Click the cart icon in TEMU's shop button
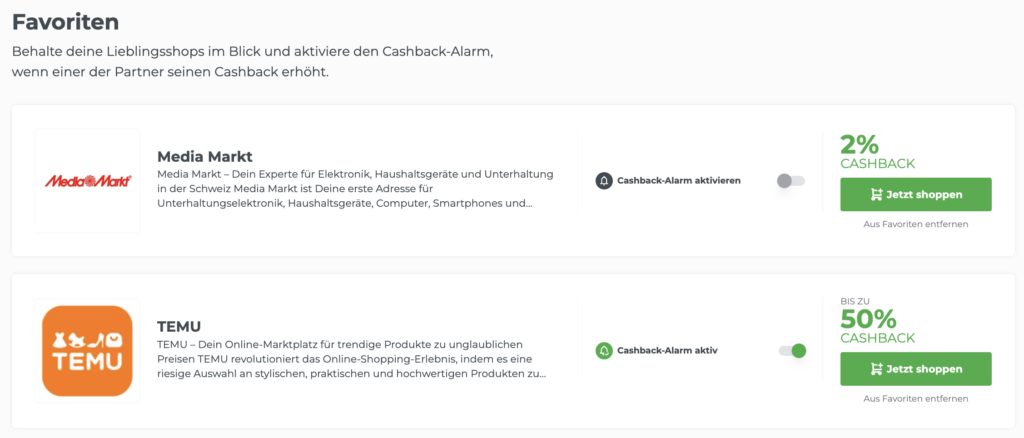This screenshot has width=1024, height=438. click(x=876, y=369)
